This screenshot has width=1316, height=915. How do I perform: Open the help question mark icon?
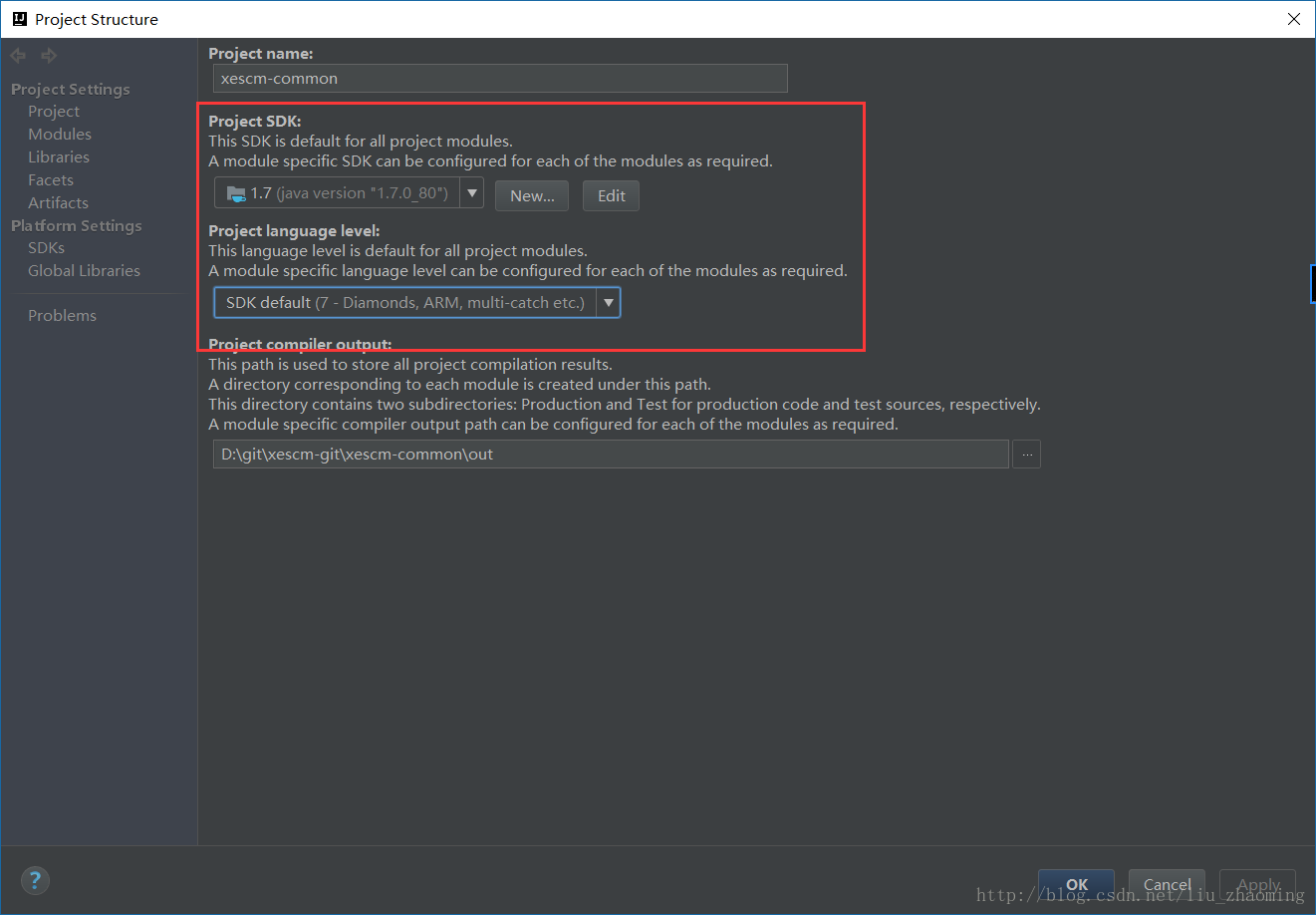click(x=35, y=880)
